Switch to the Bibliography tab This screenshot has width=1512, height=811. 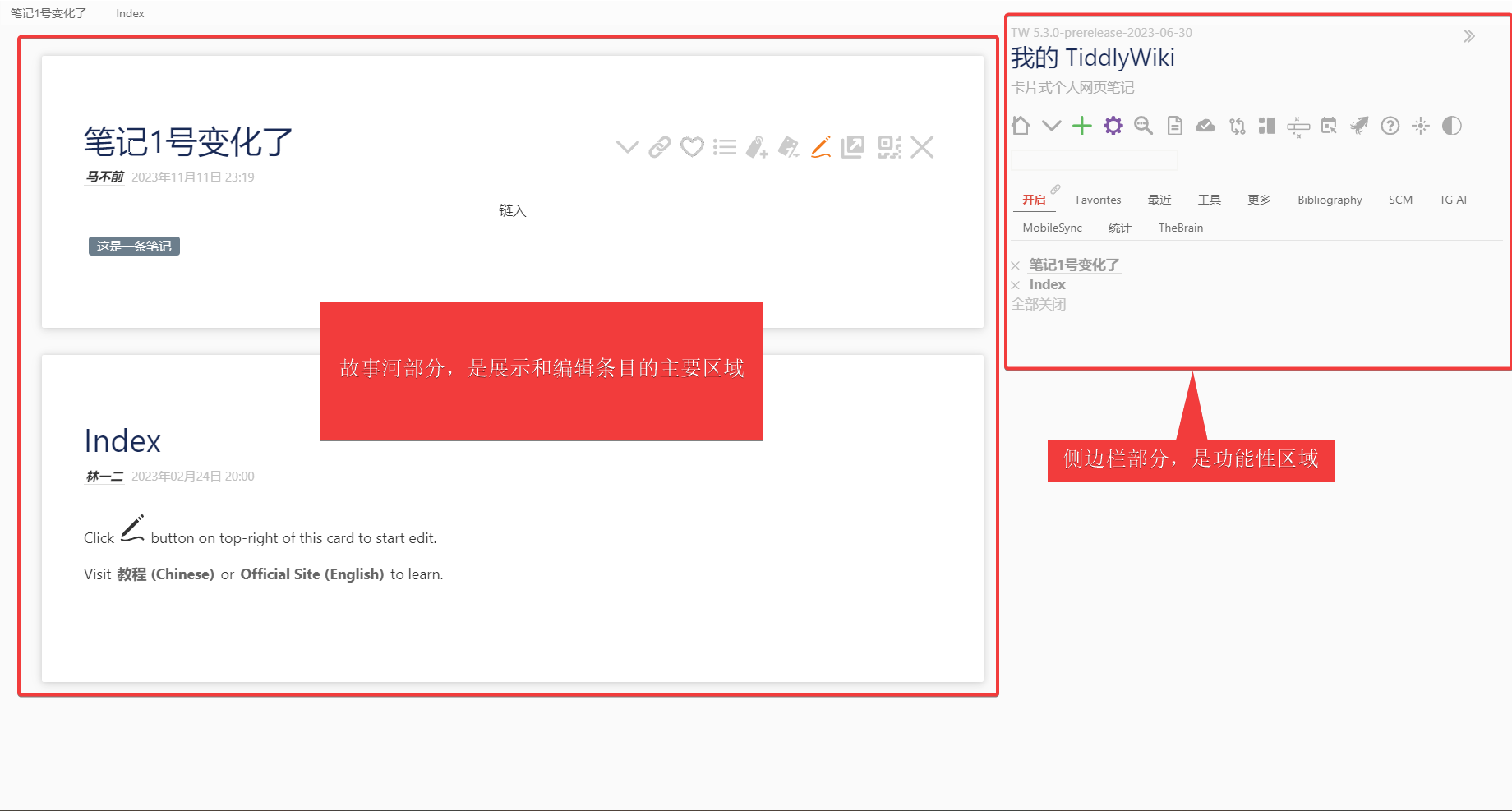coord(1330,200)
